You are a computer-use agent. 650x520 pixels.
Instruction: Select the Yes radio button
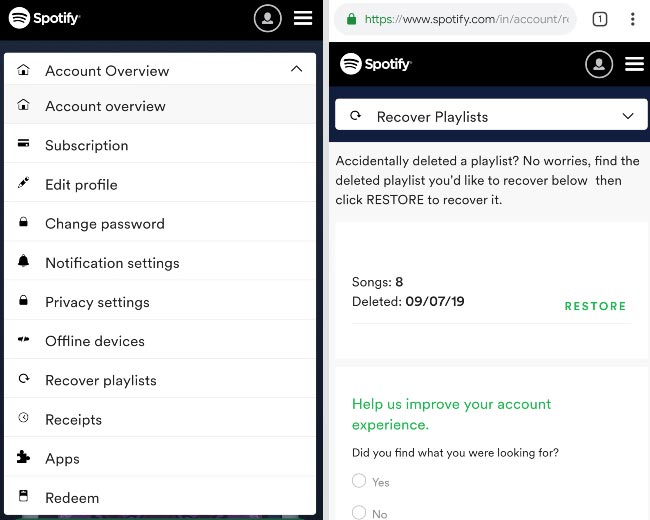point(359,481)
